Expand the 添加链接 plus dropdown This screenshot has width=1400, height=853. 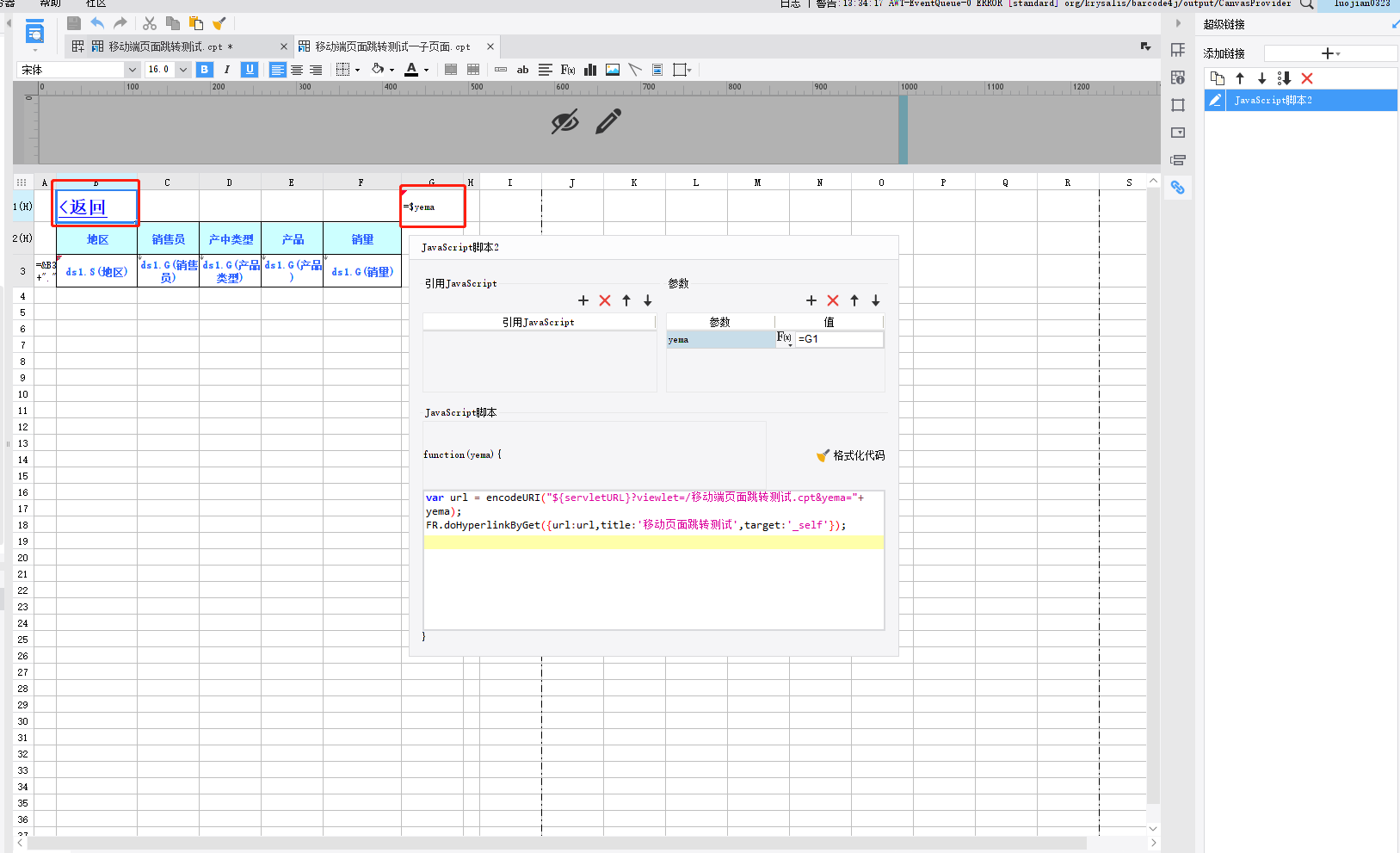[x=1330, y=53]
